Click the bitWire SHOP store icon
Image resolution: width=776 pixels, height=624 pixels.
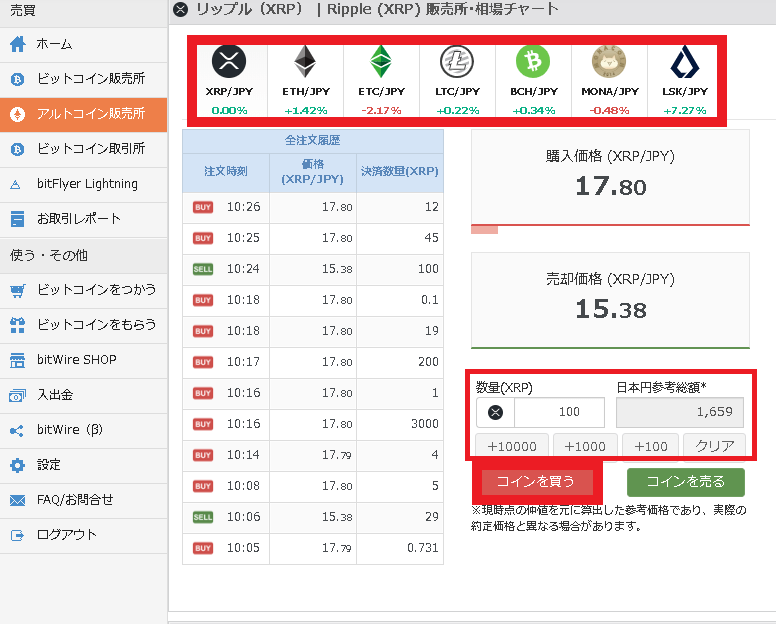17,360
